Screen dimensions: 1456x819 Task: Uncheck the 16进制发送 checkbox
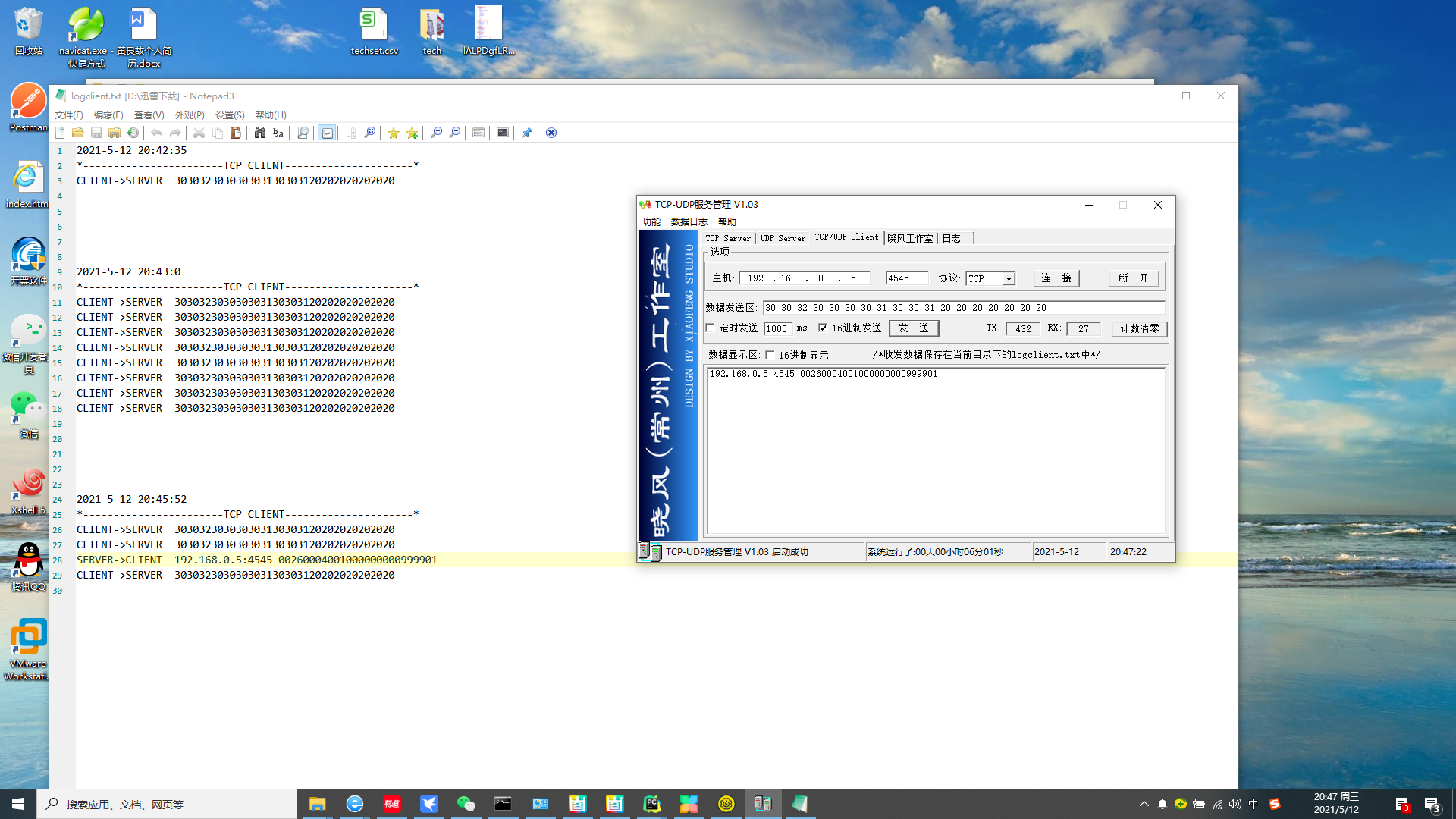point(823,328)
